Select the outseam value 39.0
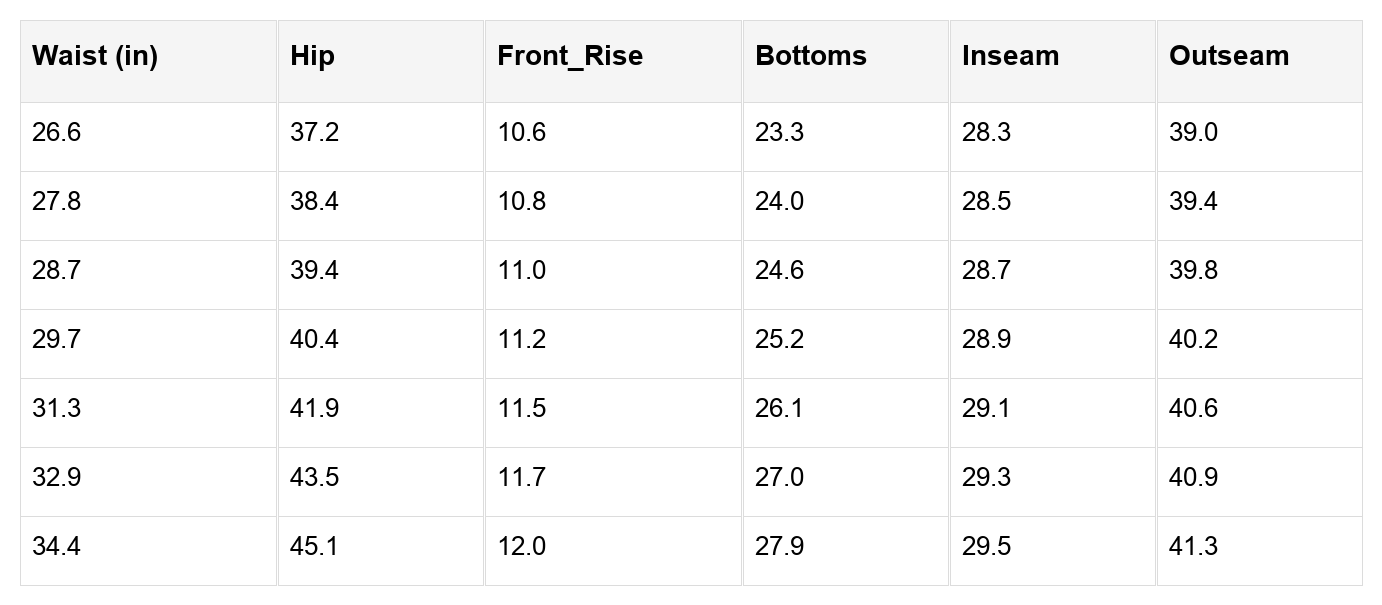This screenshot has height=605, width=1382. [x=1193, y=133]
